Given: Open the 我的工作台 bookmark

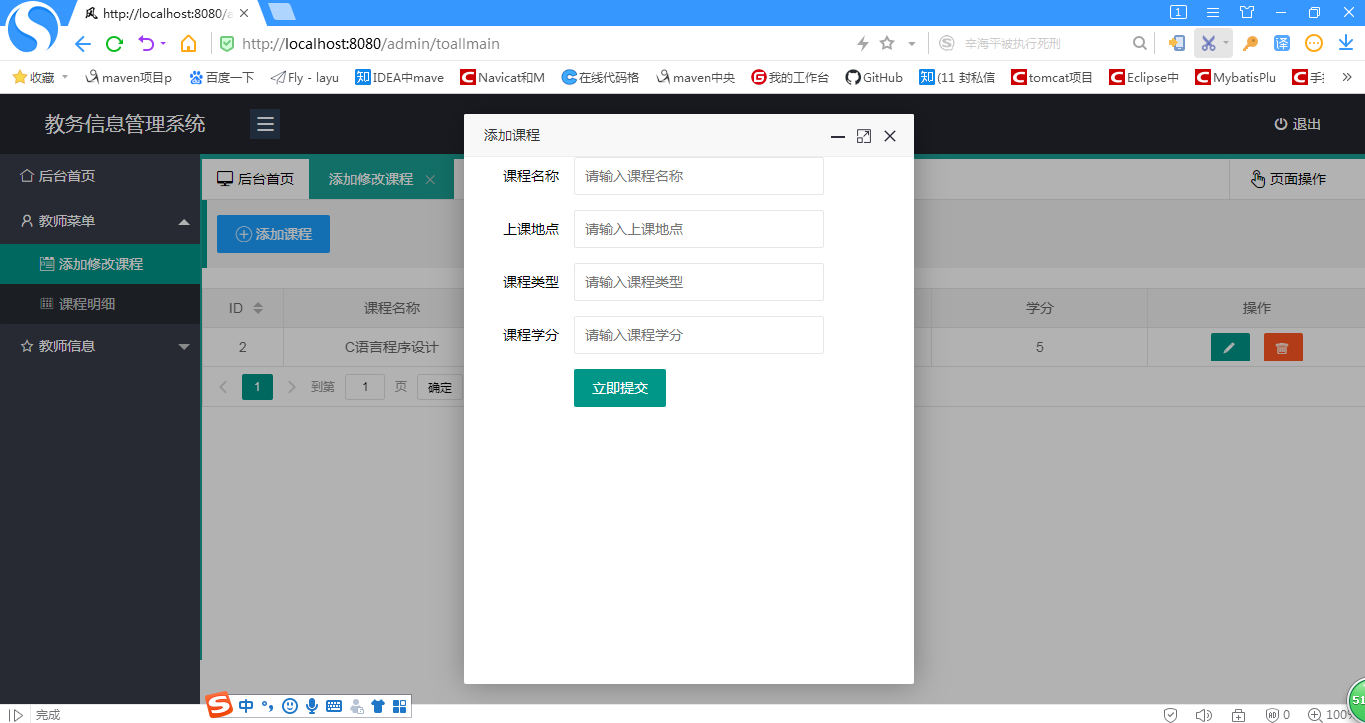Looking at the screenshot, I should point(790,77).
